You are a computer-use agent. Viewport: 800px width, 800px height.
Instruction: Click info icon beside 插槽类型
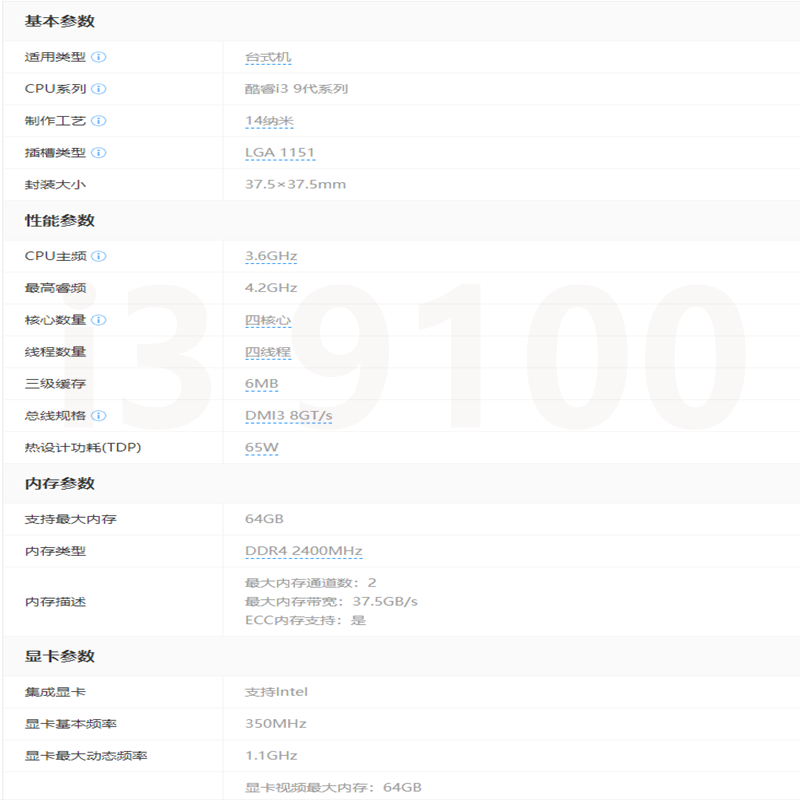[x=98, y=153]
